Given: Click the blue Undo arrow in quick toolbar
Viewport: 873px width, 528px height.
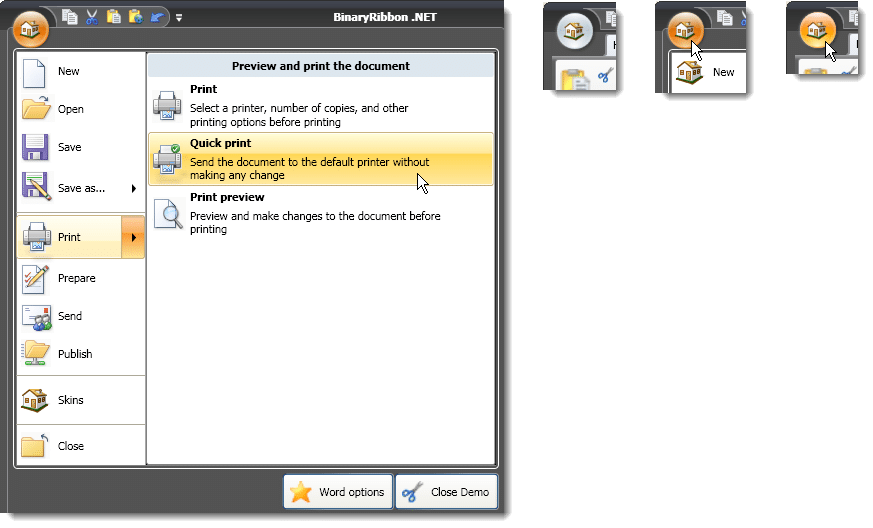Looking at the screenshot, I should pyautogui.click(x=157, y=17).
